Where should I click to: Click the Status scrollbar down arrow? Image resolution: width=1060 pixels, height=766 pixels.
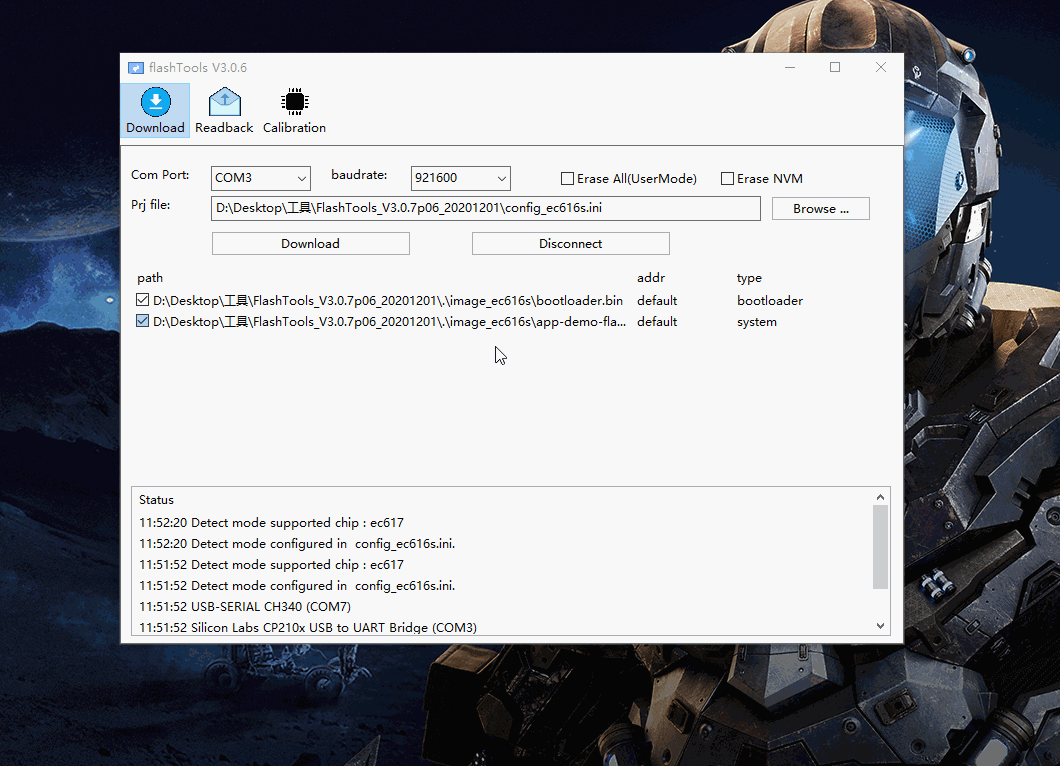tap(880, 626)
